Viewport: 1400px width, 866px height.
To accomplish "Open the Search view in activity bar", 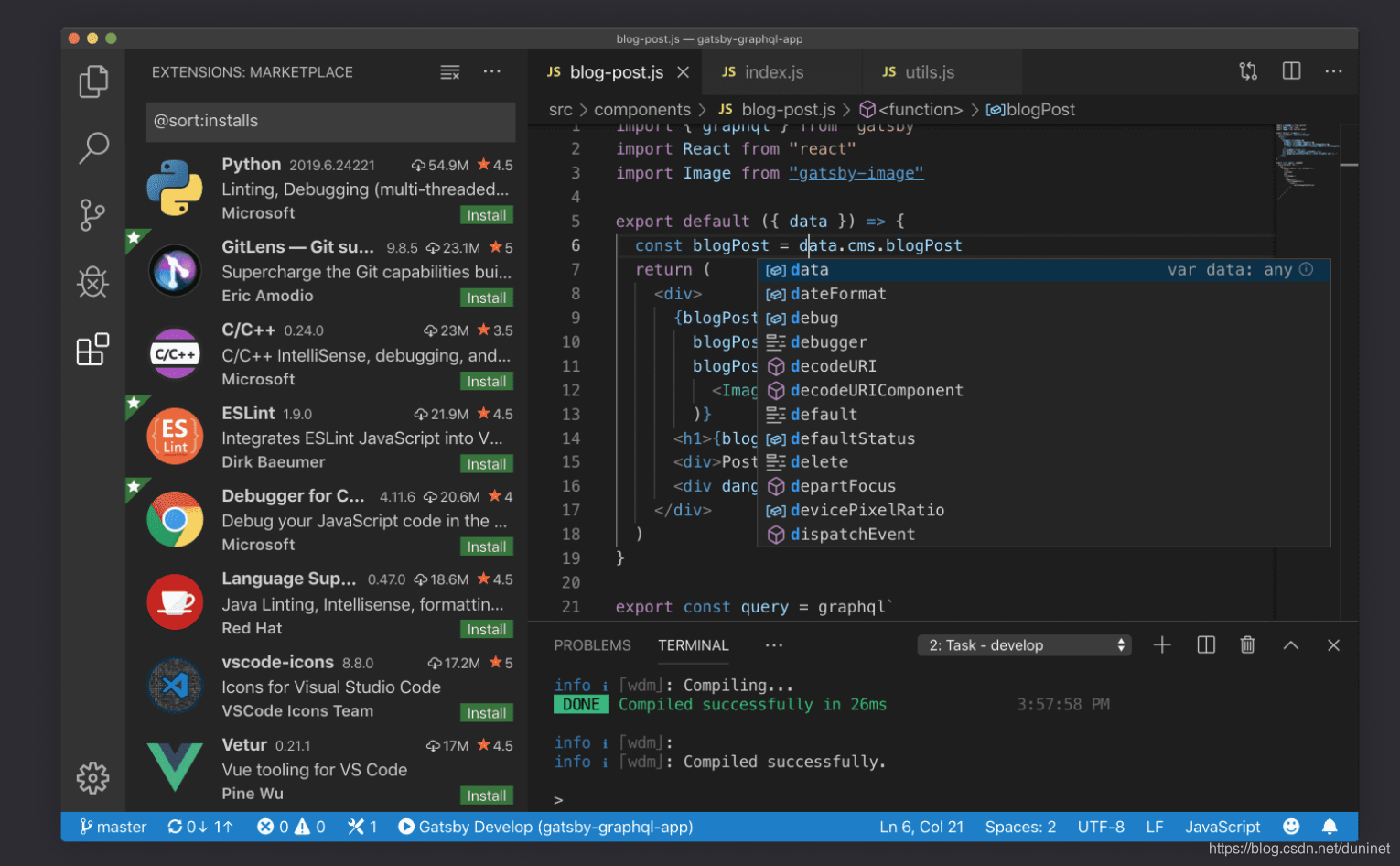I will point(93,147).
